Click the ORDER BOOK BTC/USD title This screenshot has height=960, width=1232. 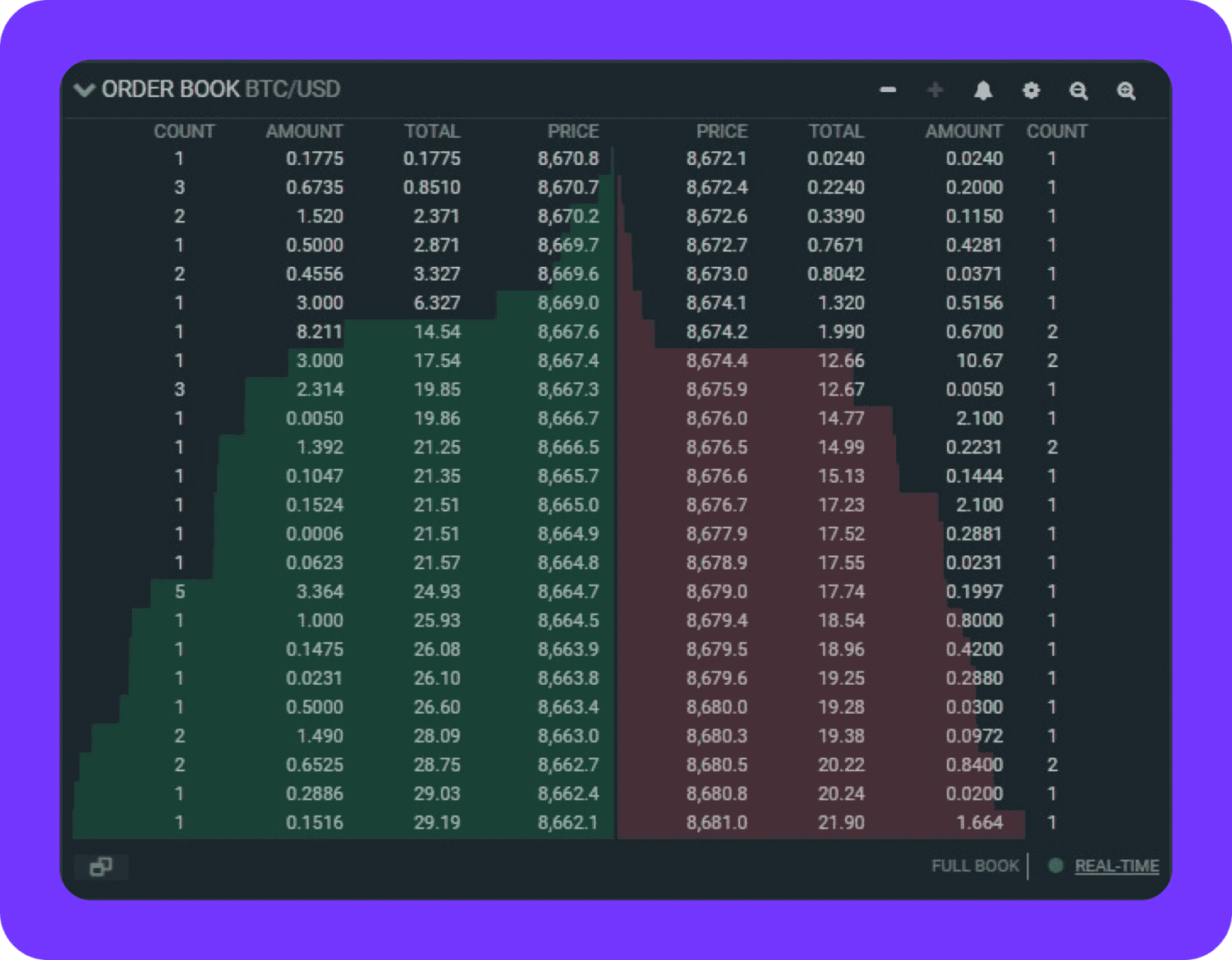[221, 89]
